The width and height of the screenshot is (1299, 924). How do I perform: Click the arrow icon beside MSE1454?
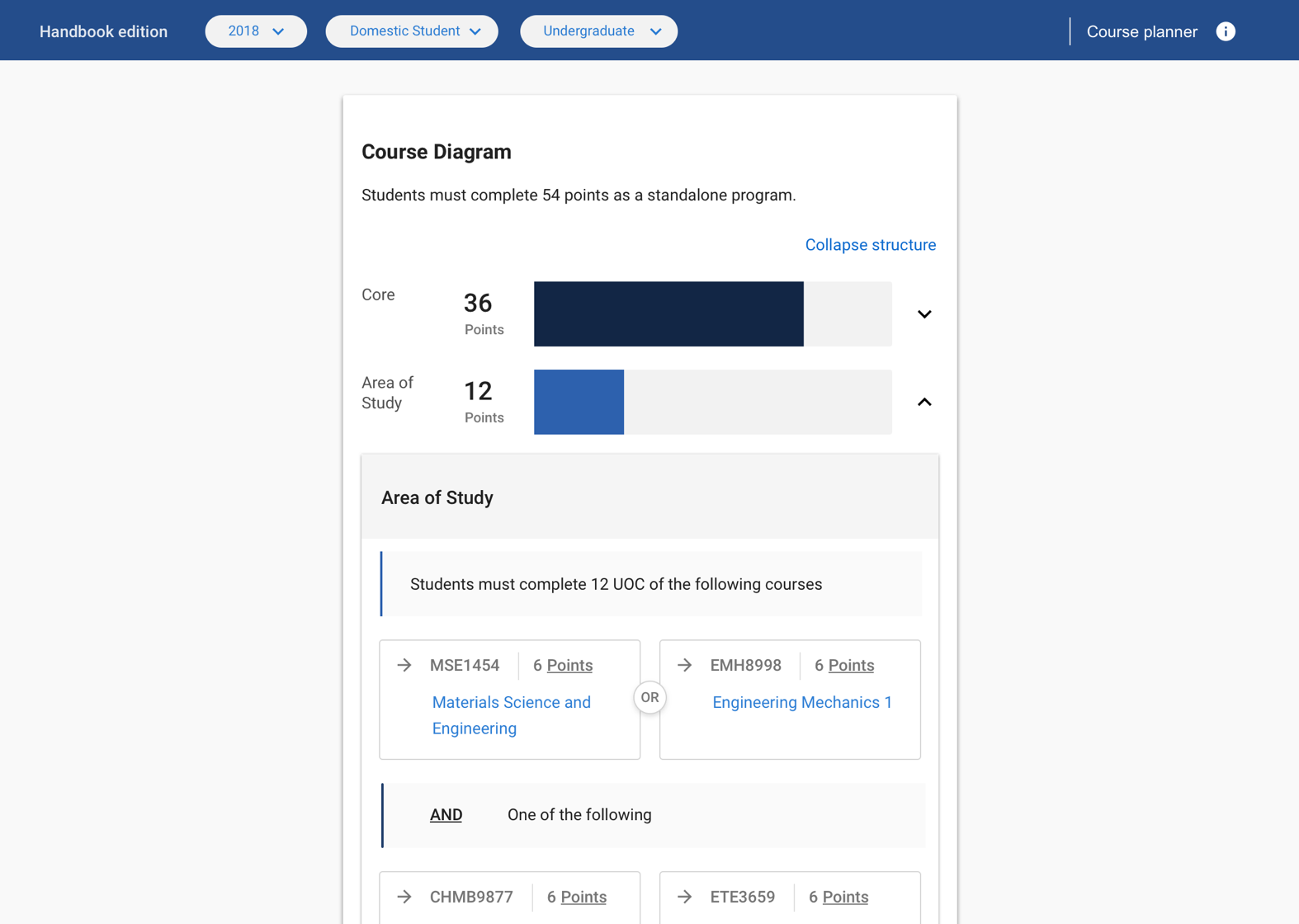coord(404,665)
